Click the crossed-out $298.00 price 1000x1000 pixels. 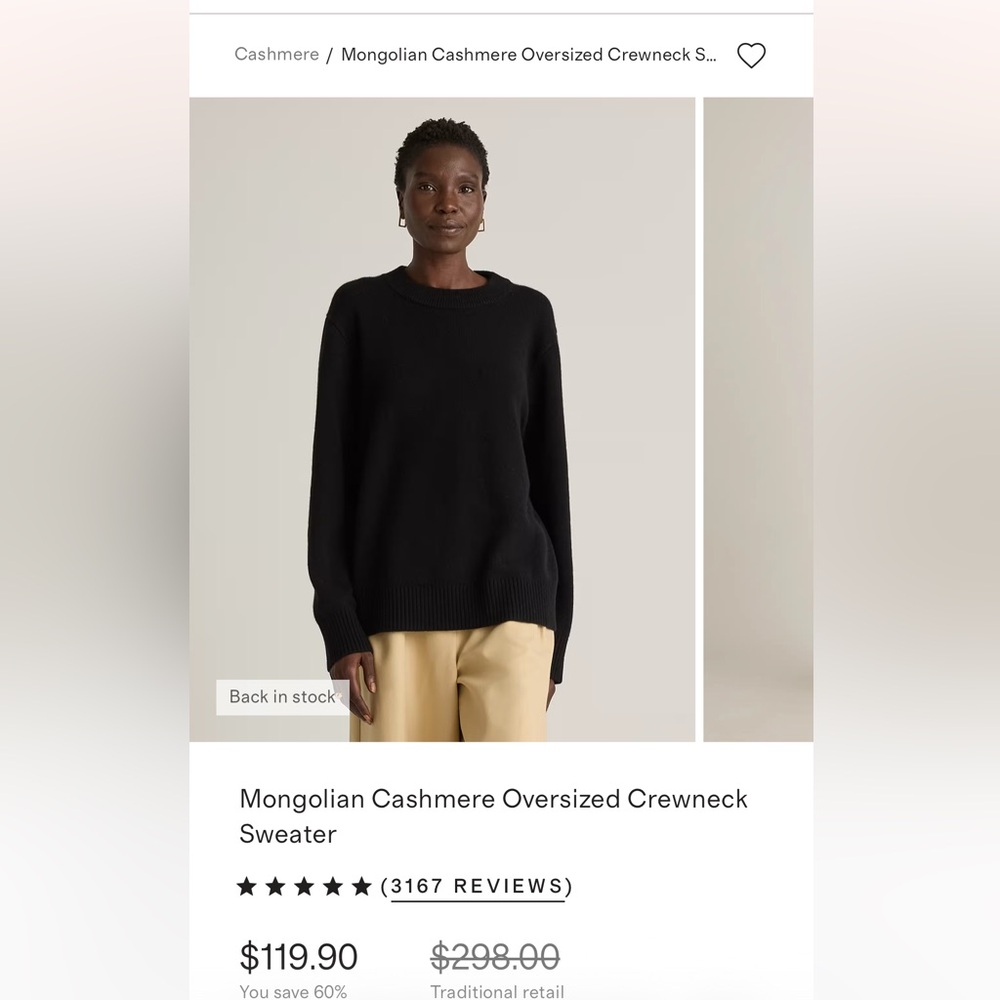(x=497, y=957)
